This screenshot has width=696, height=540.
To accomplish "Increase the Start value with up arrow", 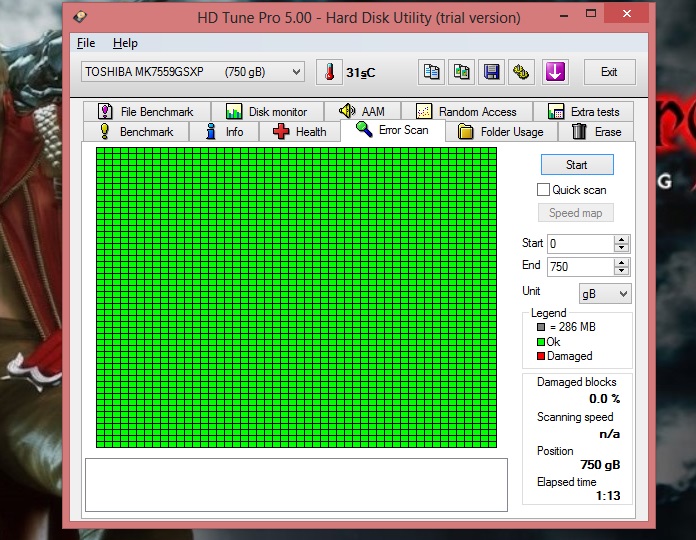I will coord(622,240).
